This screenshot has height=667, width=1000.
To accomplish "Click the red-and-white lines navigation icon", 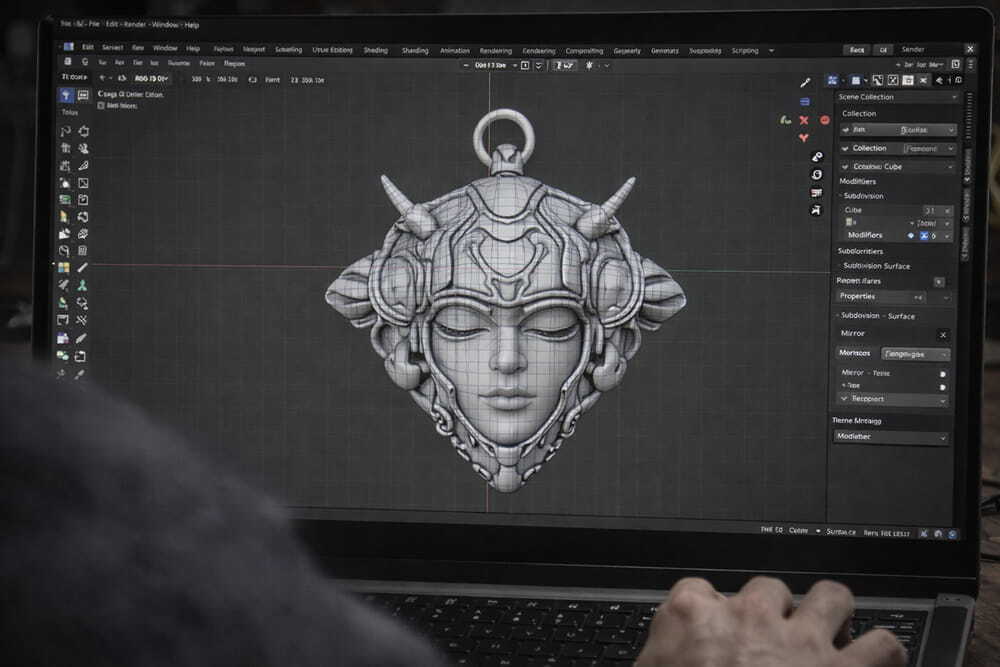I will click(816, 192).
